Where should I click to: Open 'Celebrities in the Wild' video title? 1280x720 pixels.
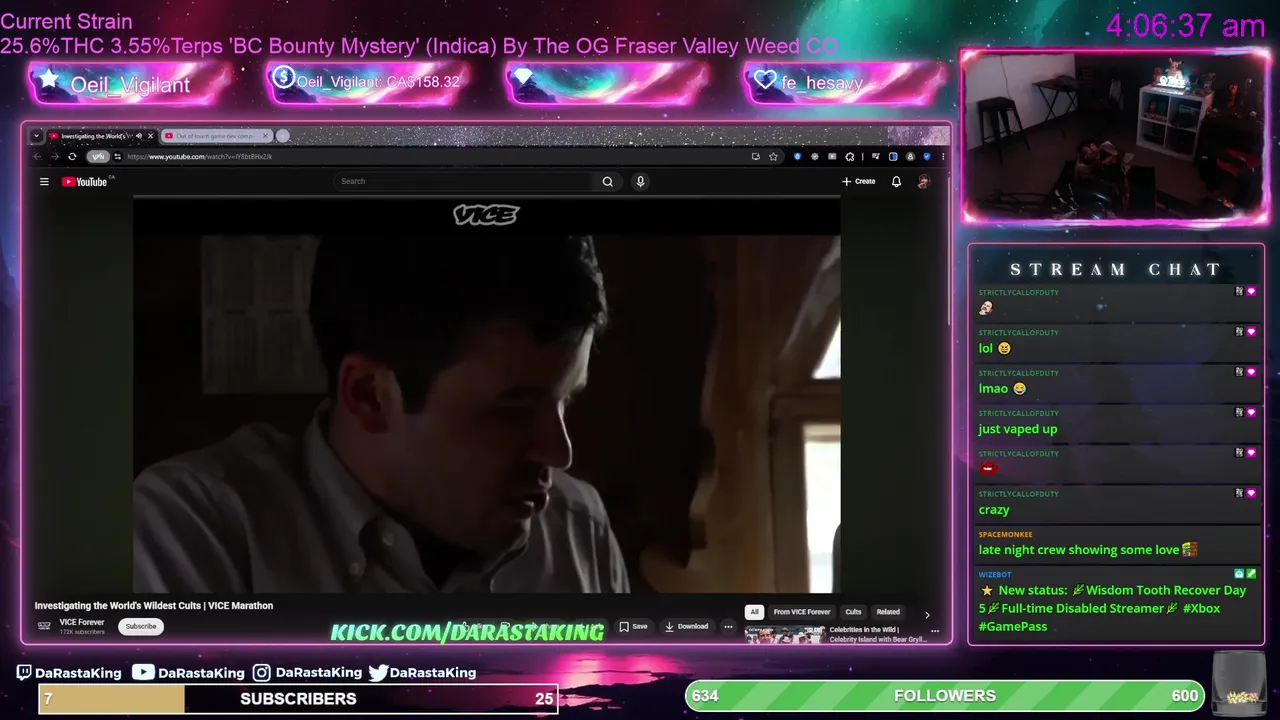[877, 634]
